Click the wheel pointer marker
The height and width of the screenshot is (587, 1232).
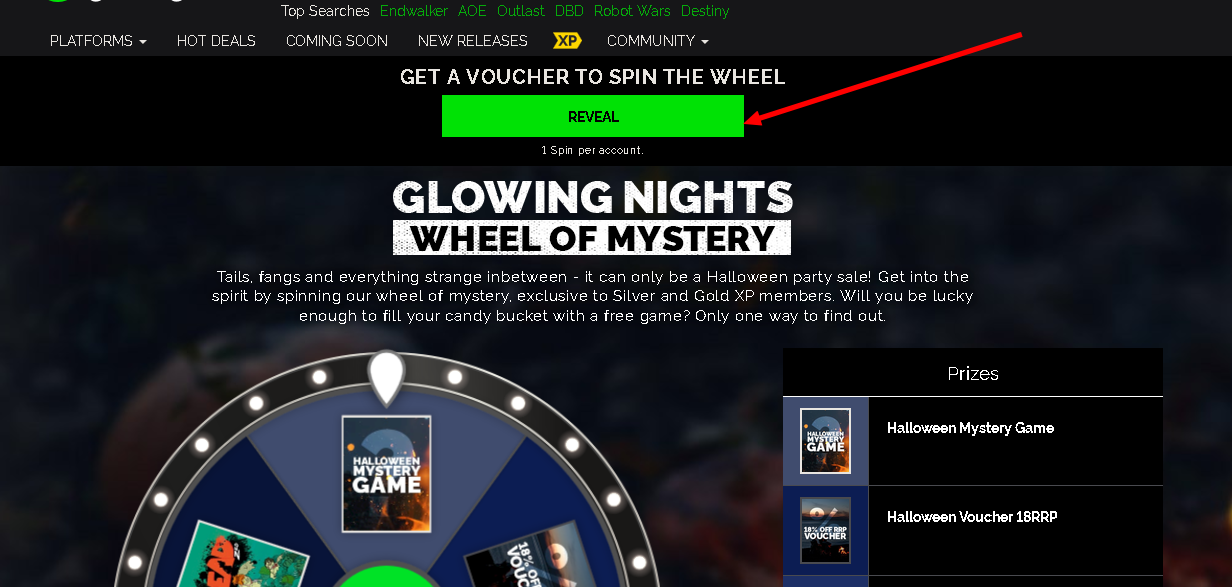click(x=386, y=377)
